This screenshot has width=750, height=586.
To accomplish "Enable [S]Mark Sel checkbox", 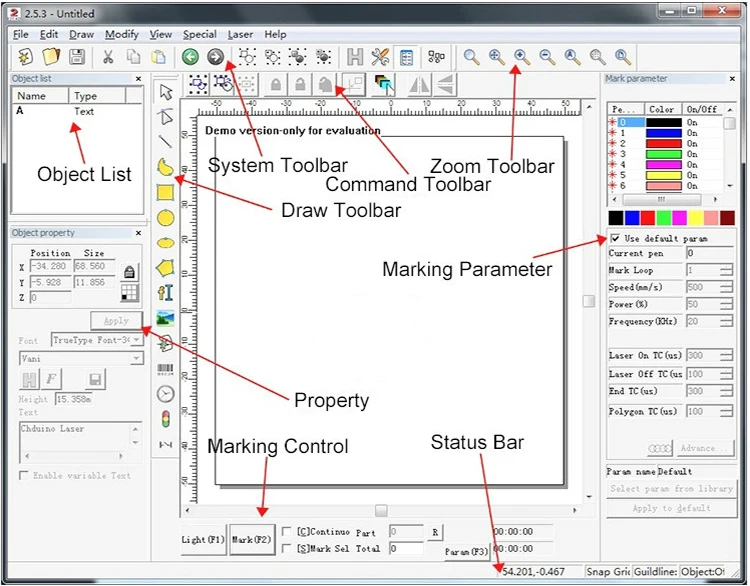I will (x=287, y=548).
